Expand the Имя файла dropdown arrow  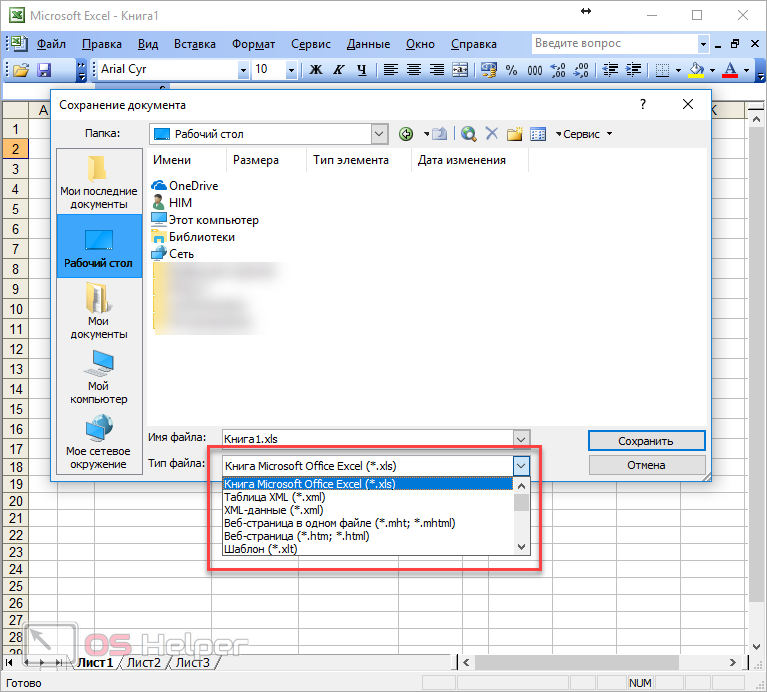[x=521, y=439]
